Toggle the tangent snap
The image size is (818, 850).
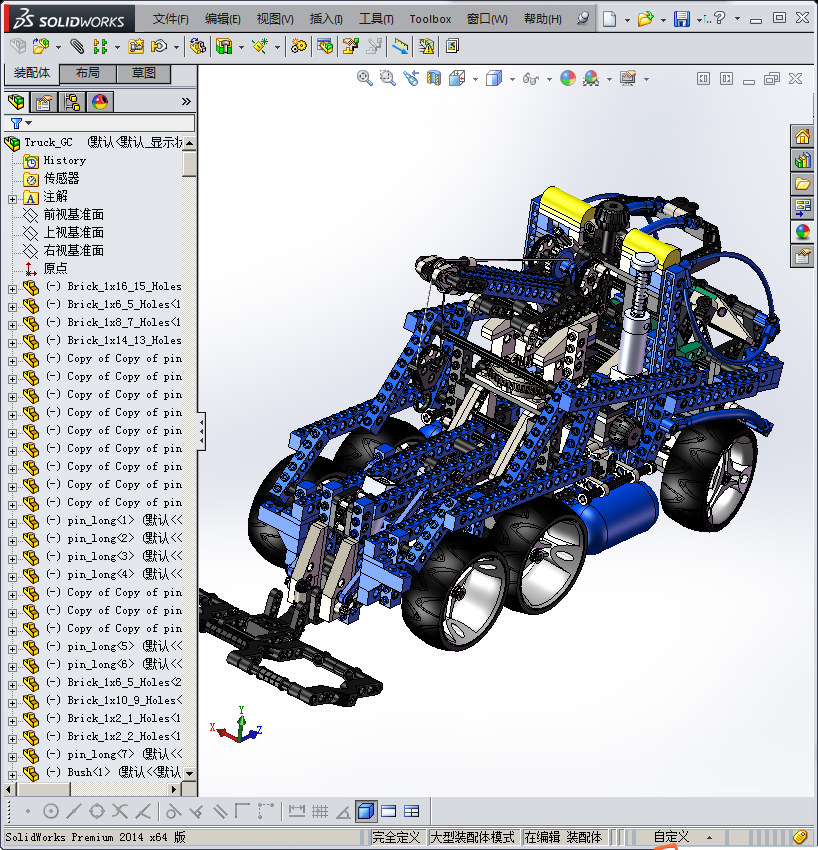tap(172, 811)
